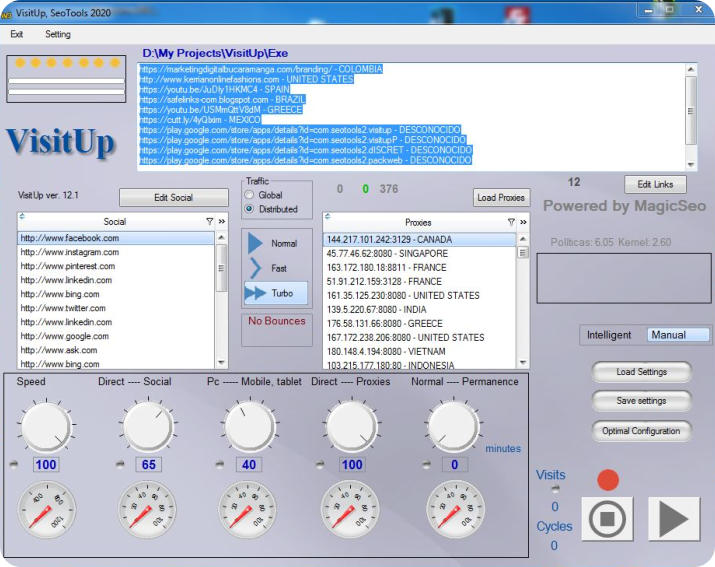Click the Direct-Proxies knob dial
This screenshot has height=567, width=715.
(351, 427)
